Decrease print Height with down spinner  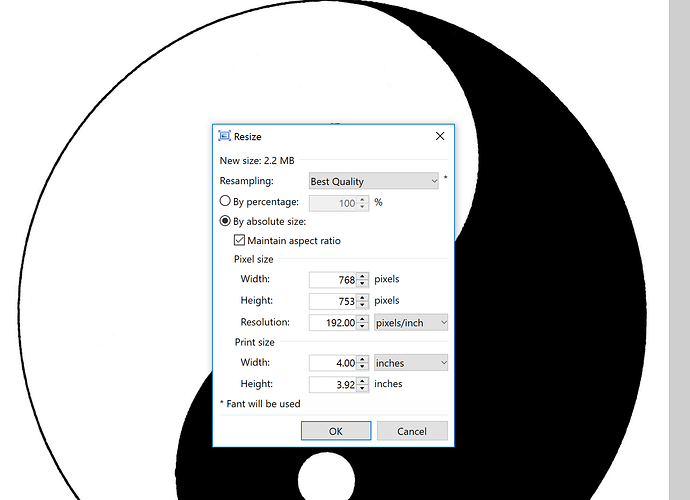[363, 388]
